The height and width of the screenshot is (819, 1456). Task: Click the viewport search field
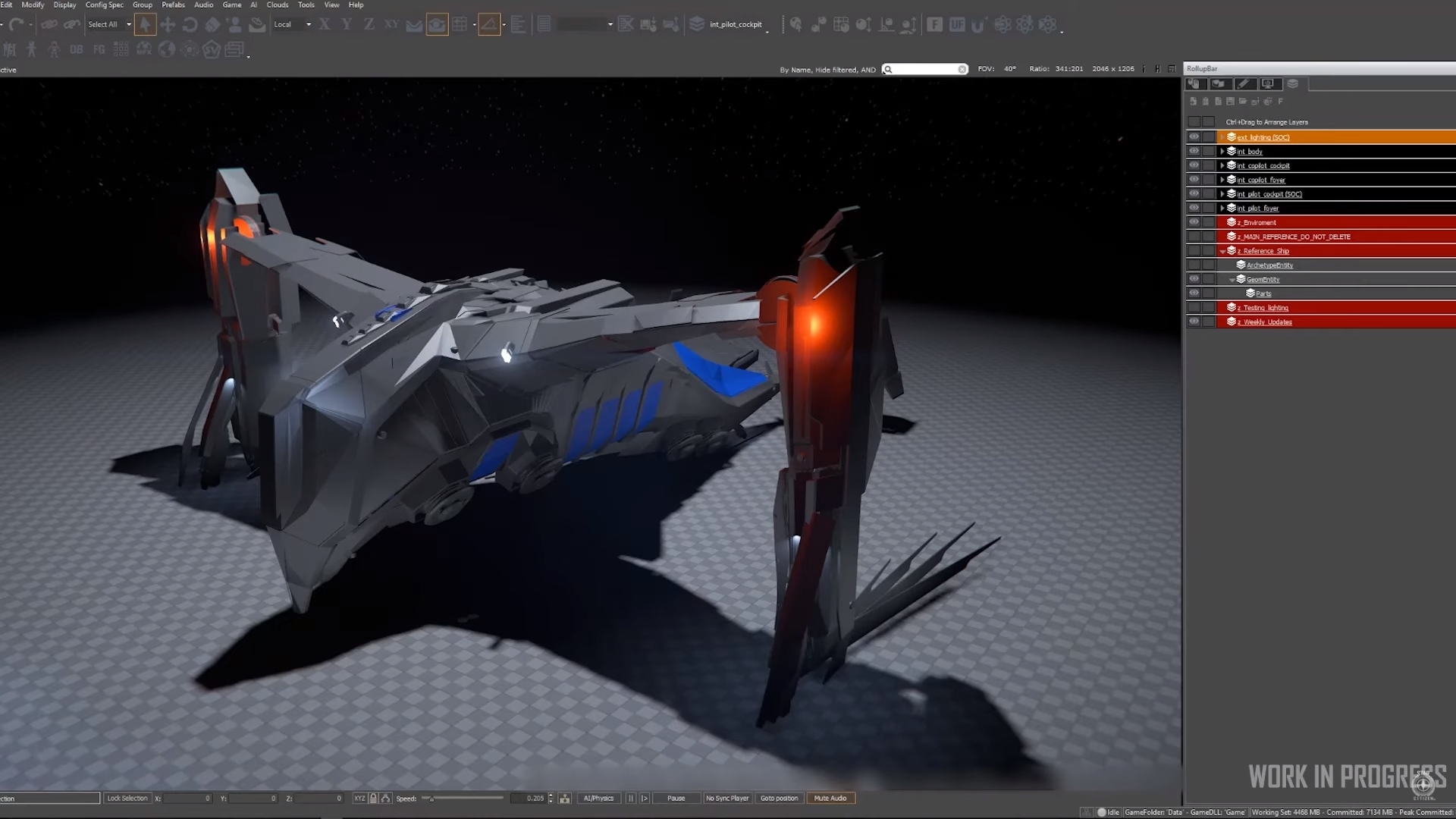point(924,69)
